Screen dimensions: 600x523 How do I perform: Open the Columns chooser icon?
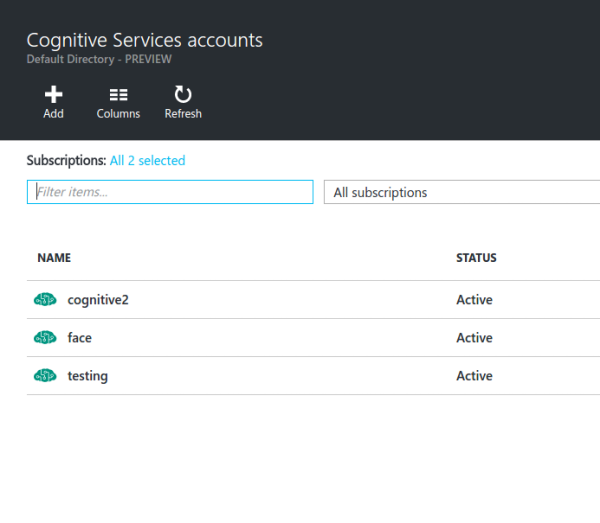coord(118,94)
